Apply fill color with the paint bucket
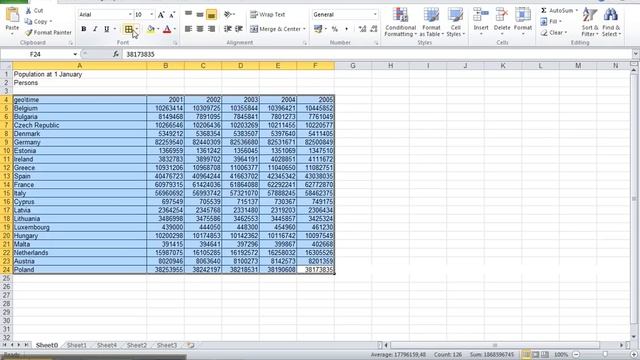Screen dimensions: 640x360 pos(151,29)
